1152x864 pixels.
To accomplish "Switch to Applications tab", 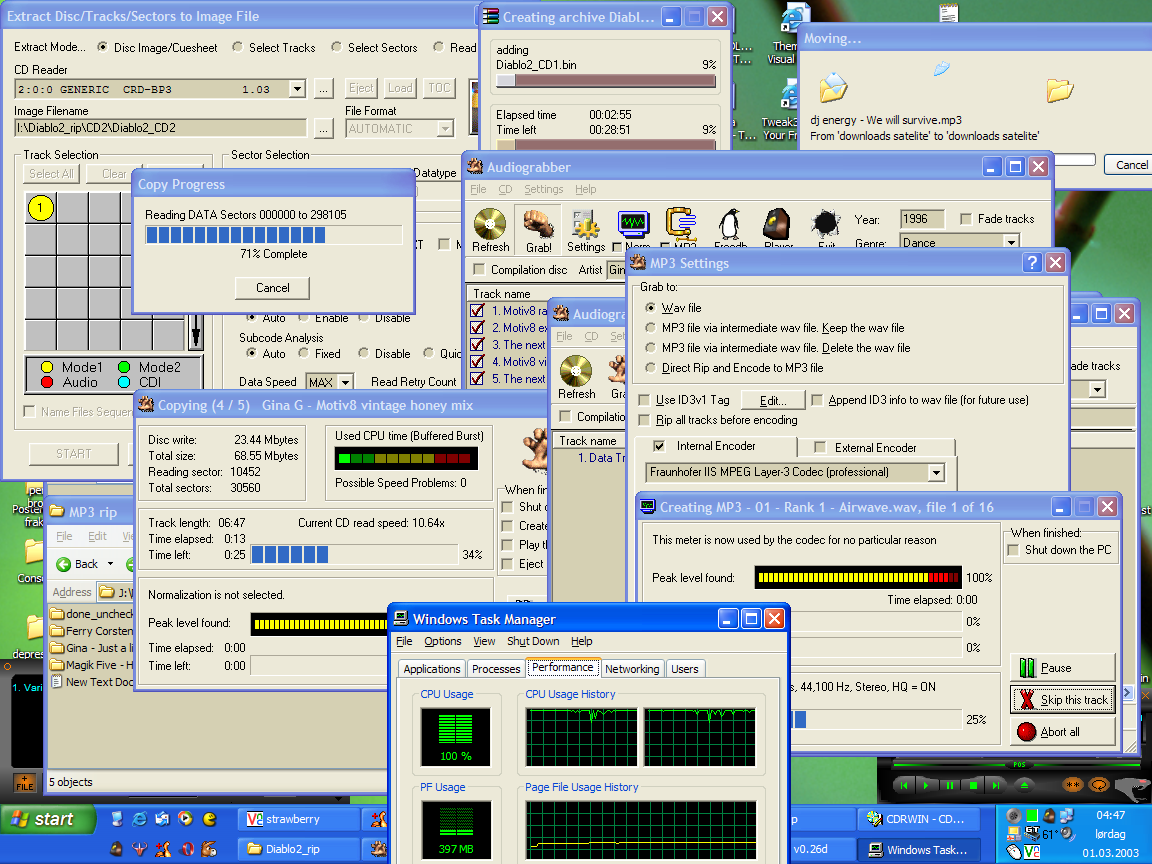I will click(x=432, y=669).
